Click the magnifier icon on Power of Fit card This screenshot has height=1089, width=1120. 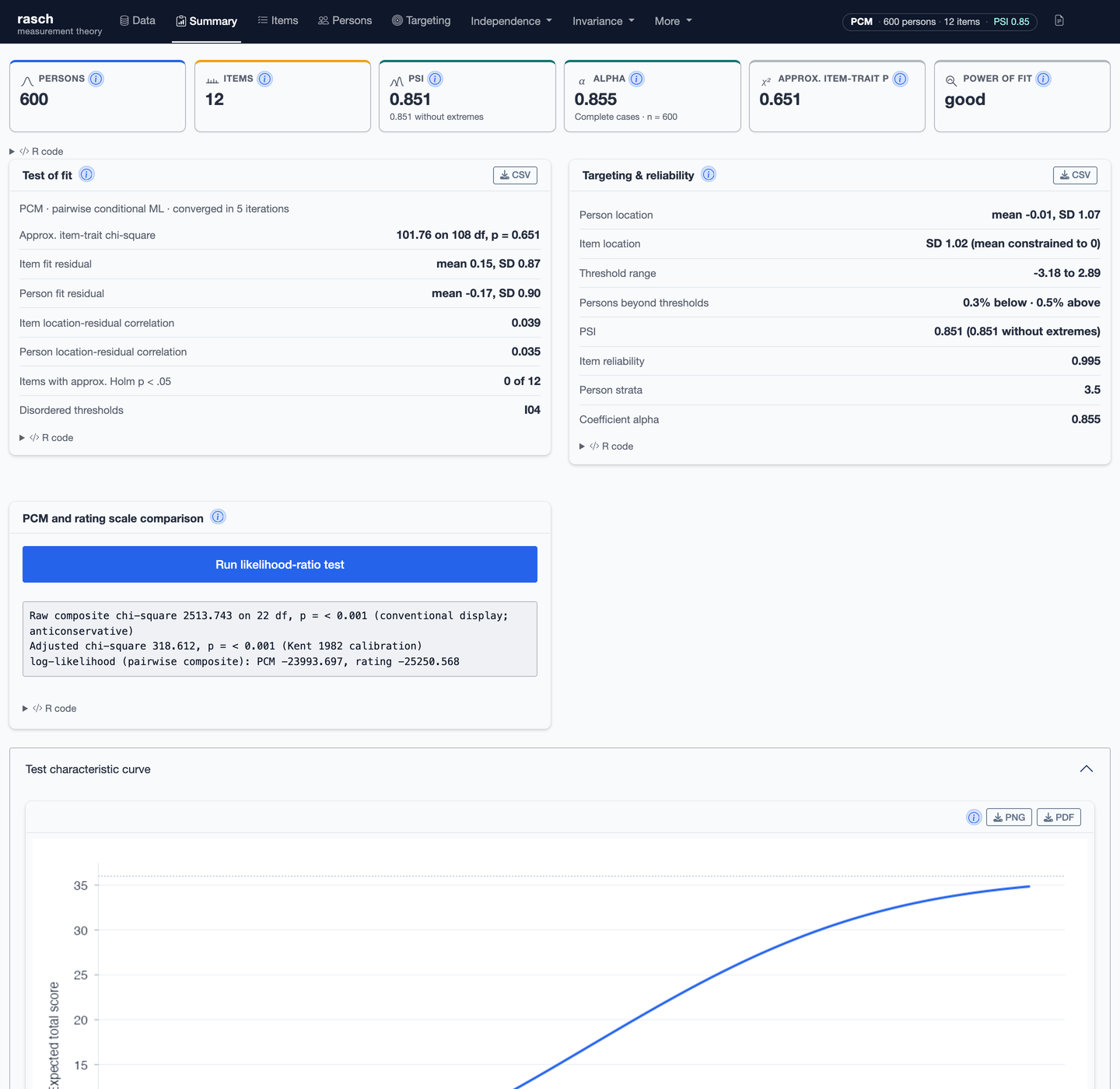951,80
